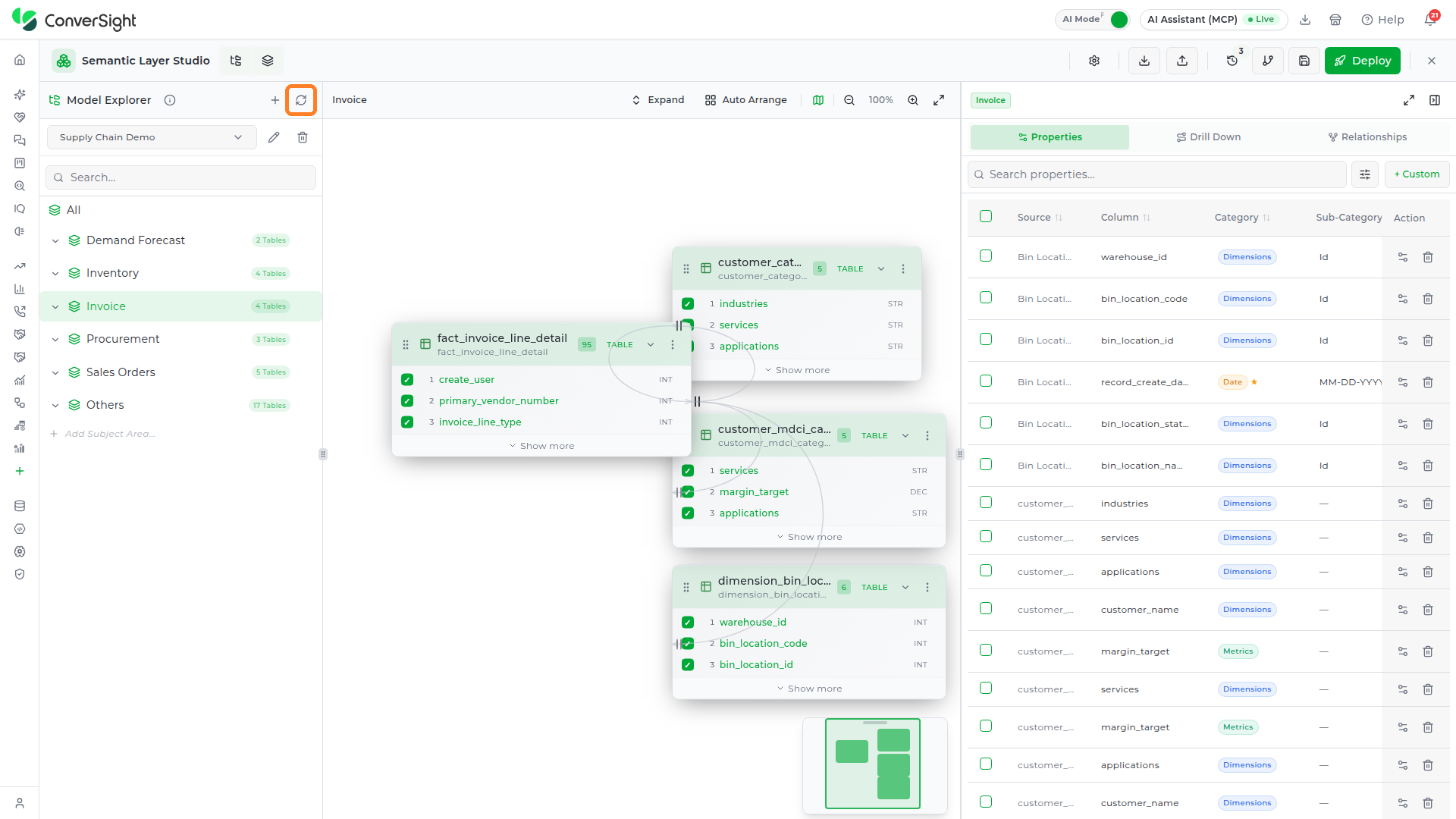Select all properties with header checkbox
The image size is (1456, 819).
[986, 217]
